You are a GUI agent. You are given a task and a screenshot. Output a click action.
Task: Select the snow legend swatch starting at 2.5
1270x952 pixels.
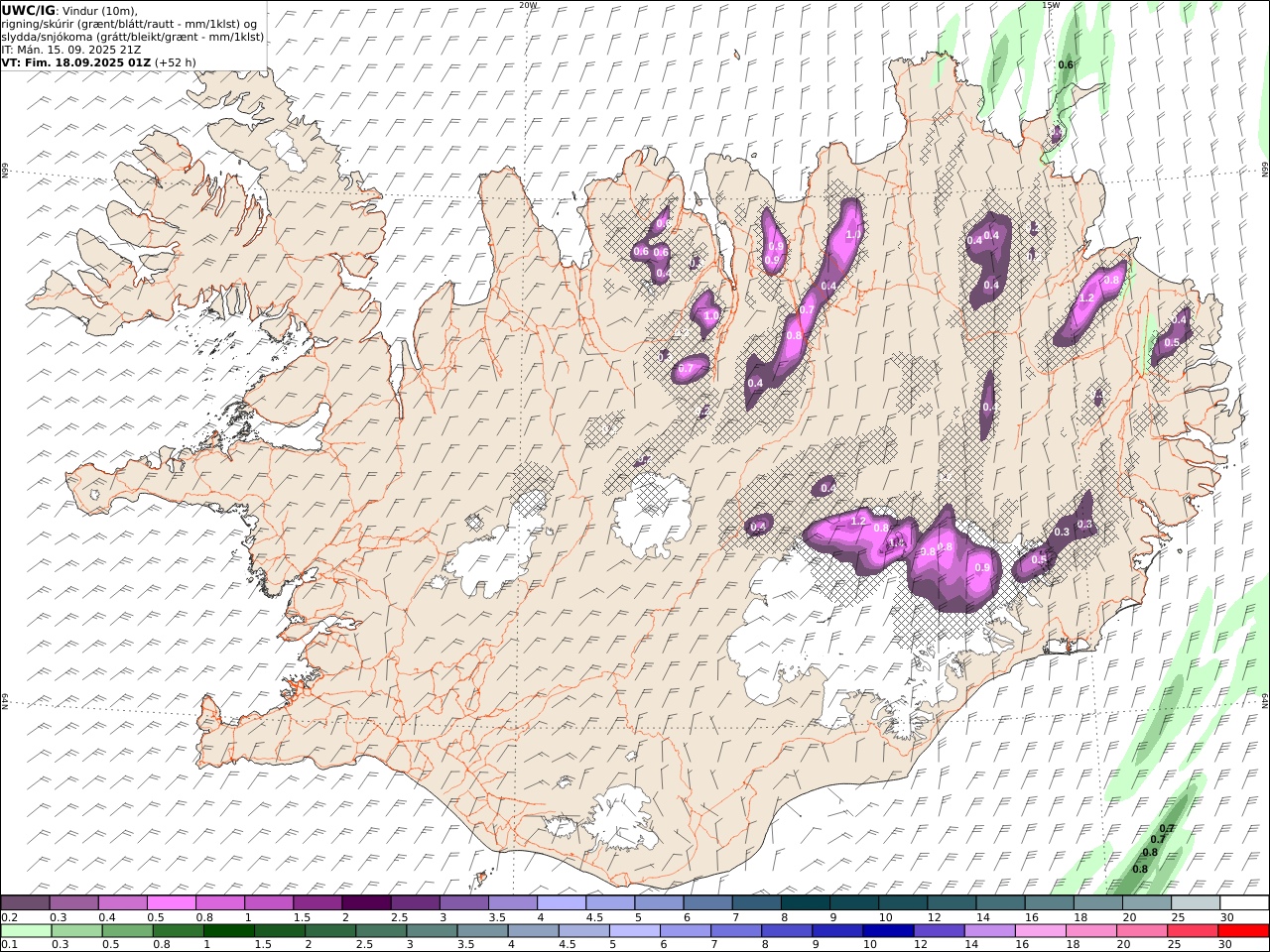[415, 903]
